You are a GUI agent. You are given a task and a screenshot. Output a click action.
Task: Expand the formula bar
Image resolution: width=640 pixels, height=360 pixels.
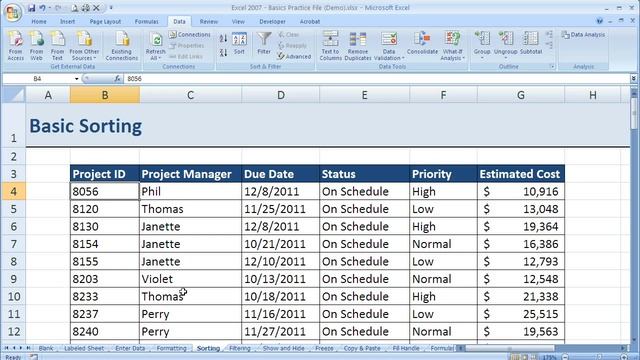click(x=633, y=78)
